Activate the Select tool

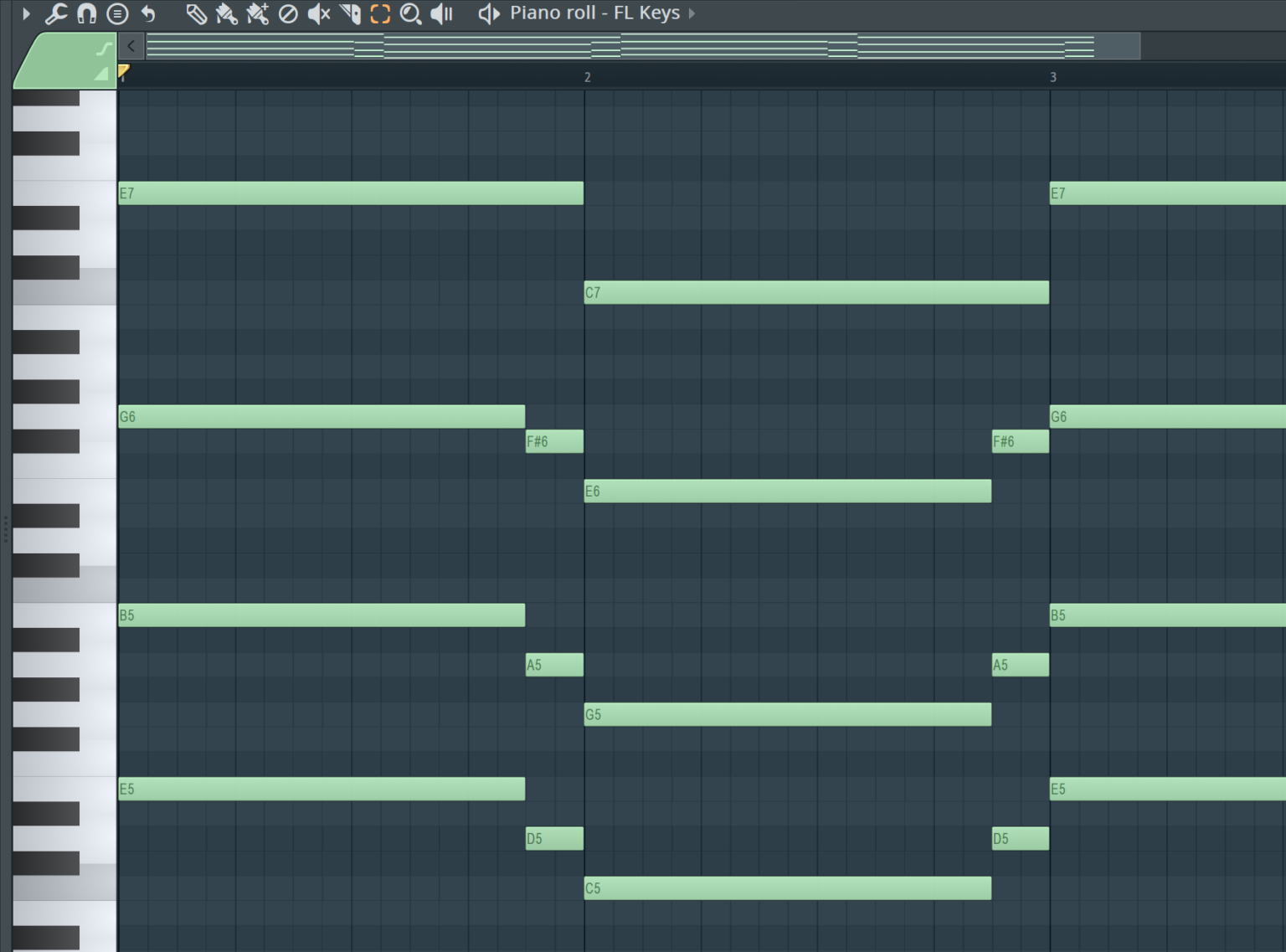point(380,13)
